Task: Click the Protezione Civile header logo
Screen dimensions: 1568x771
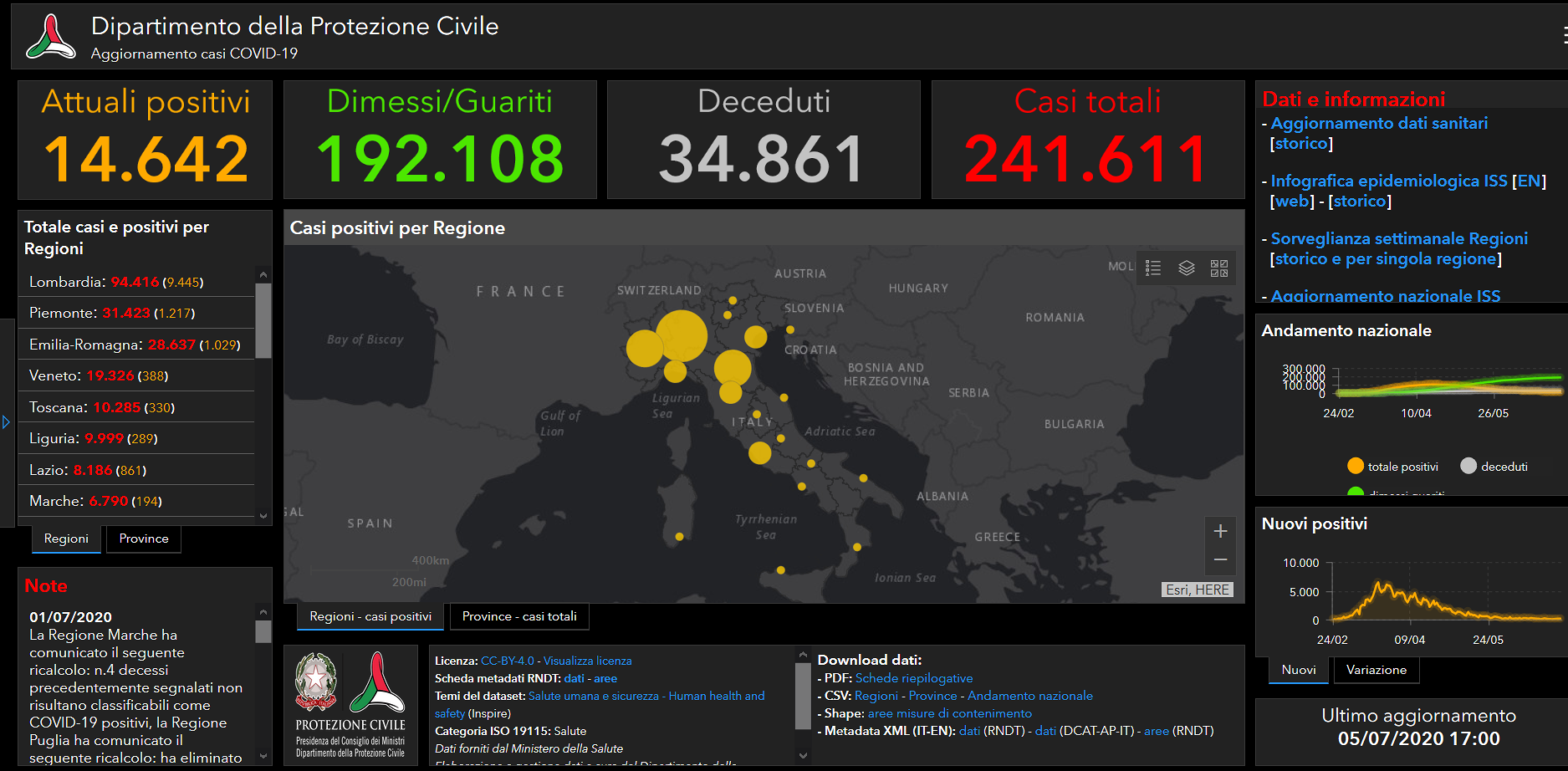Action: pos(50,38)
